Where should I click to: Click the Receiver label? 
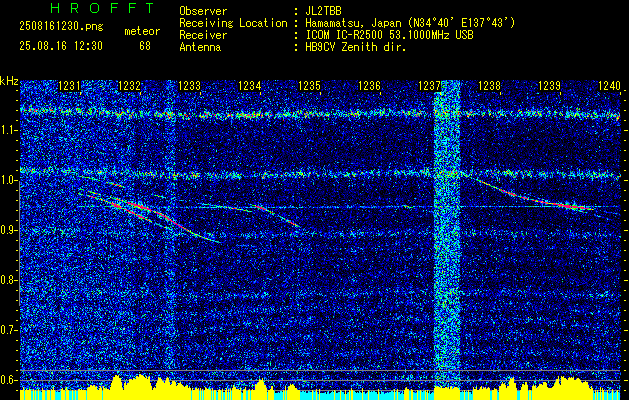pos(203,35)
